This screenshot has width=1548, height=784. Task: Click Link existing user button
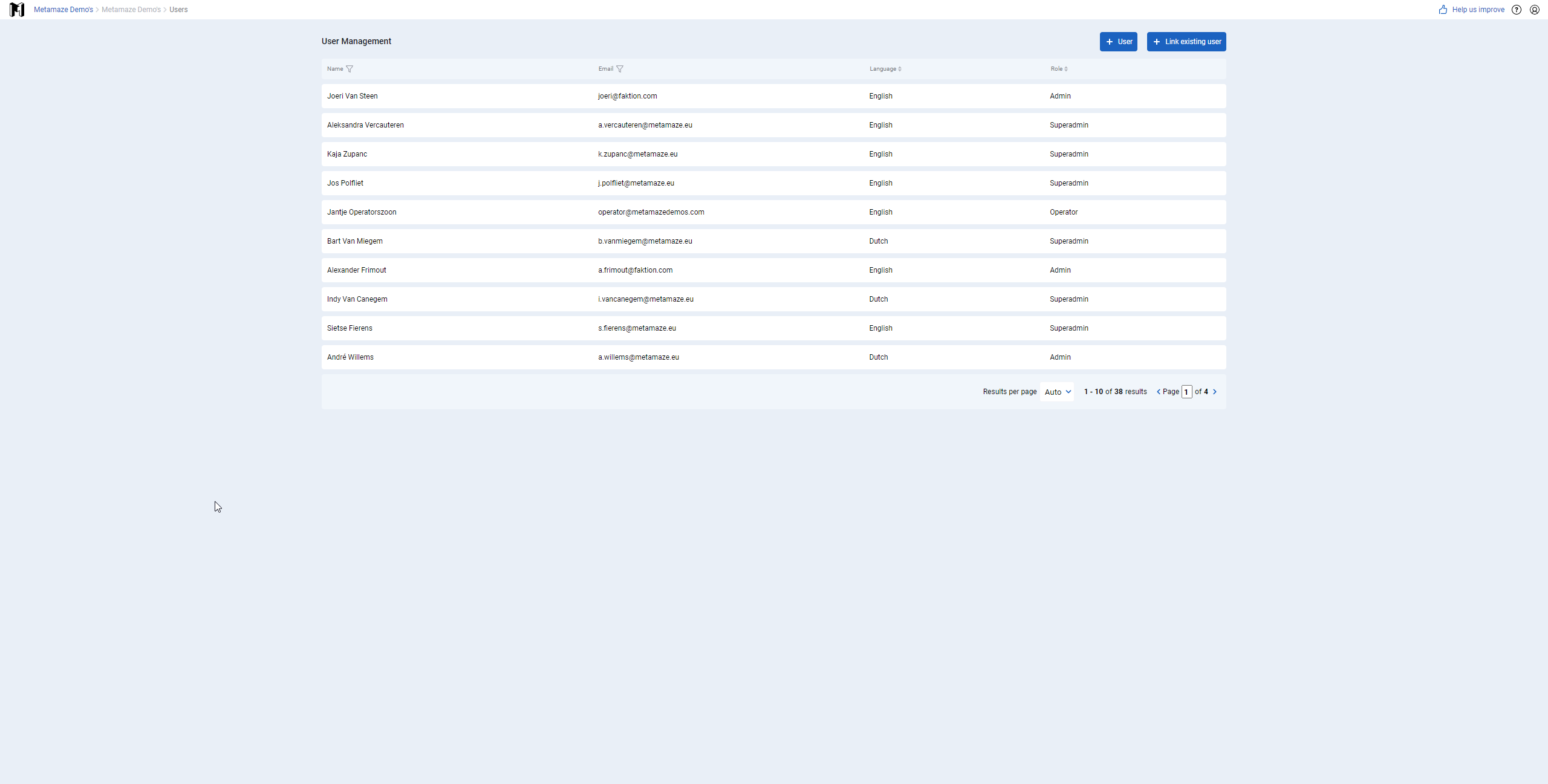pyautogui.click(x=1186, y=42)
